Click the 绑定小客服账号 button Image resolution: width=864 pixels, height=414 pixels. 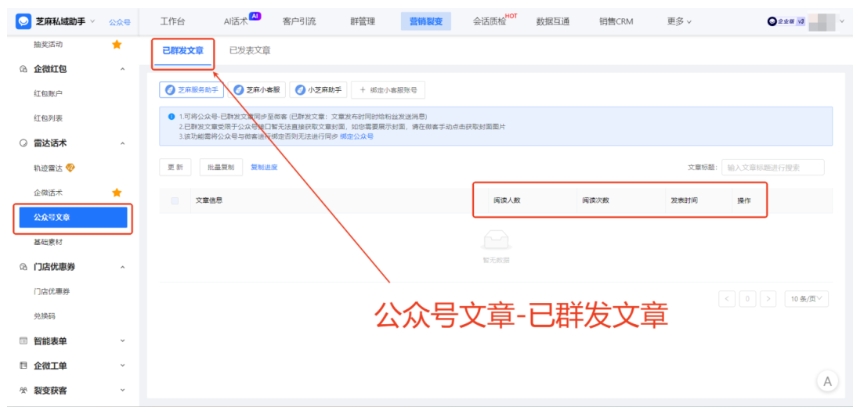click(x=388, y=90)
